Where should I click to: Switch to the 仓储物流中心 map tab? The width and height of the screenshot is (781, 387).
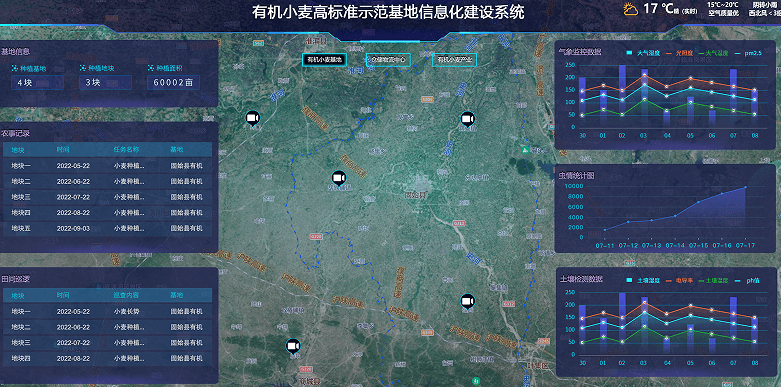coord(388,60)
